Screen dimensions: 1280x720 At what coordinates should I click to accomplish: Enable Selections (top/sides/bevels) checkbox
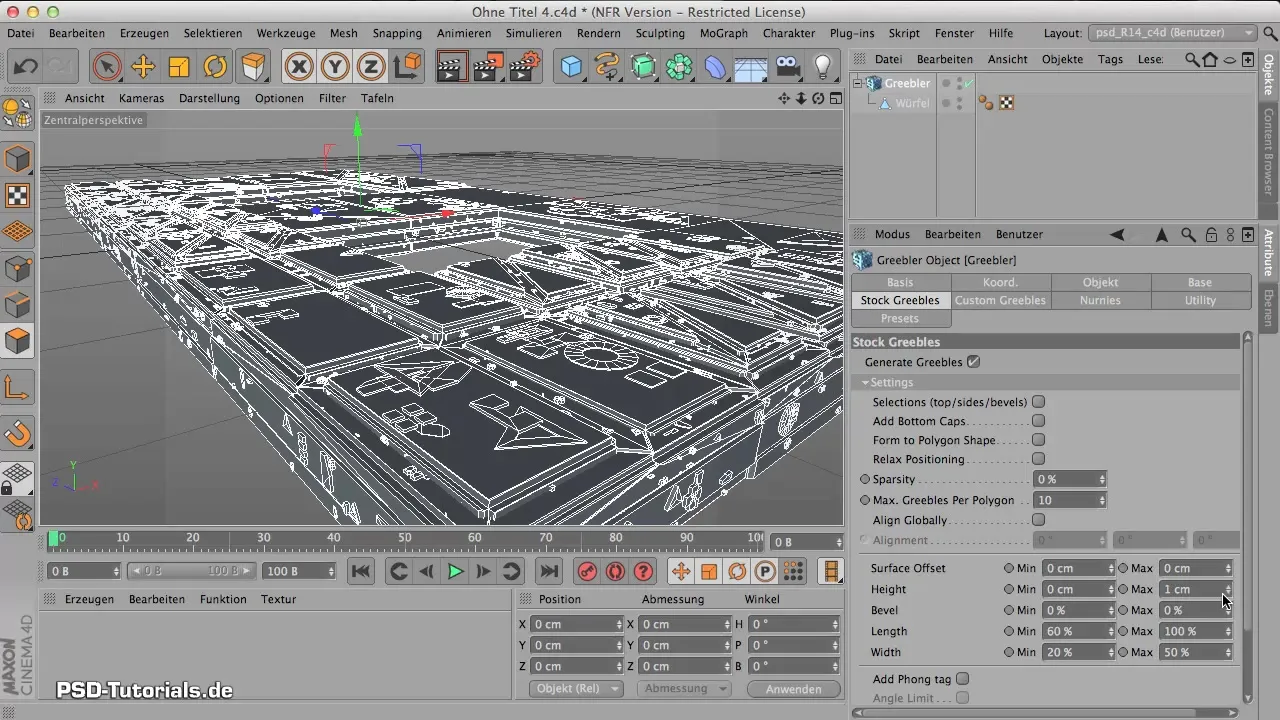coord(1038,402)
